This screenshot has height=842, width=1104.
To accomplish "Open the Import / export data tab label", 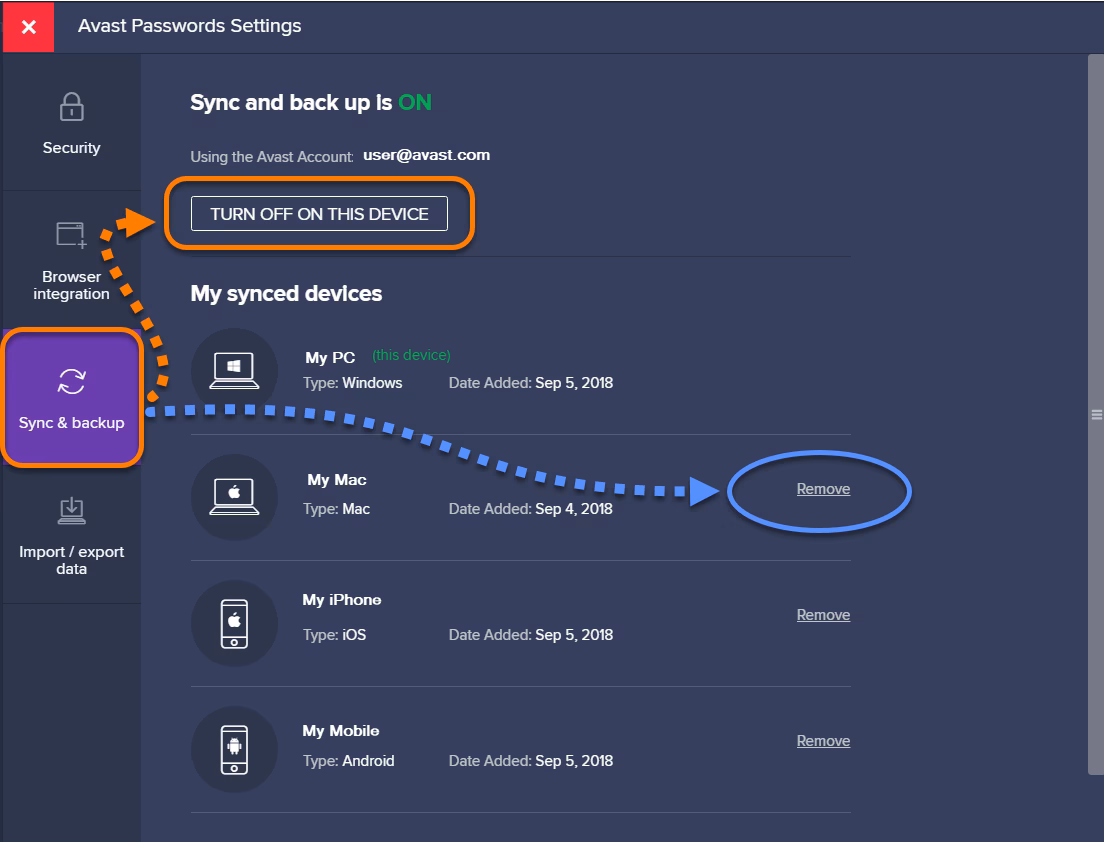I will point(71,560).
